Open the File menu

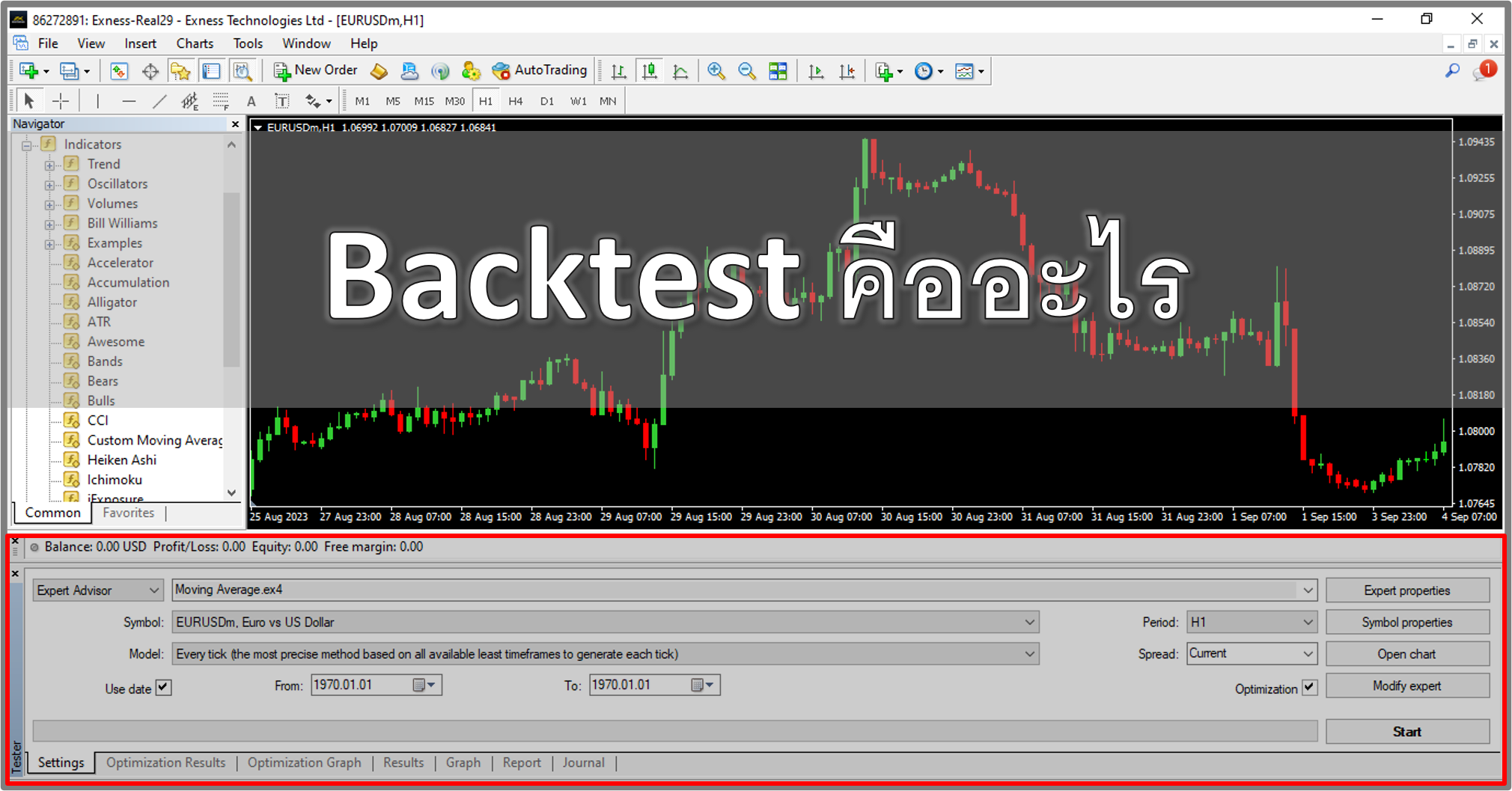48,43
